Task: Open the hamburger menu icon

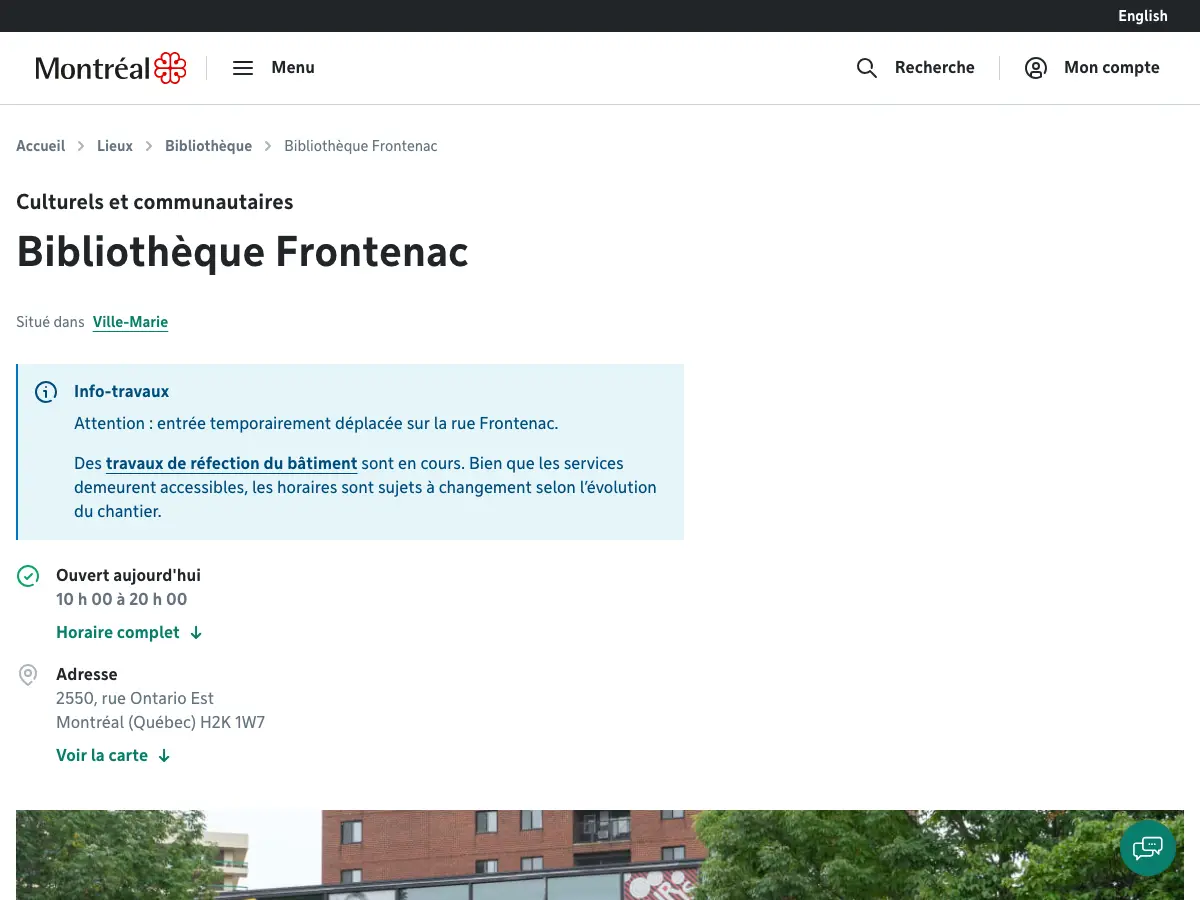Action: point(243,68)
